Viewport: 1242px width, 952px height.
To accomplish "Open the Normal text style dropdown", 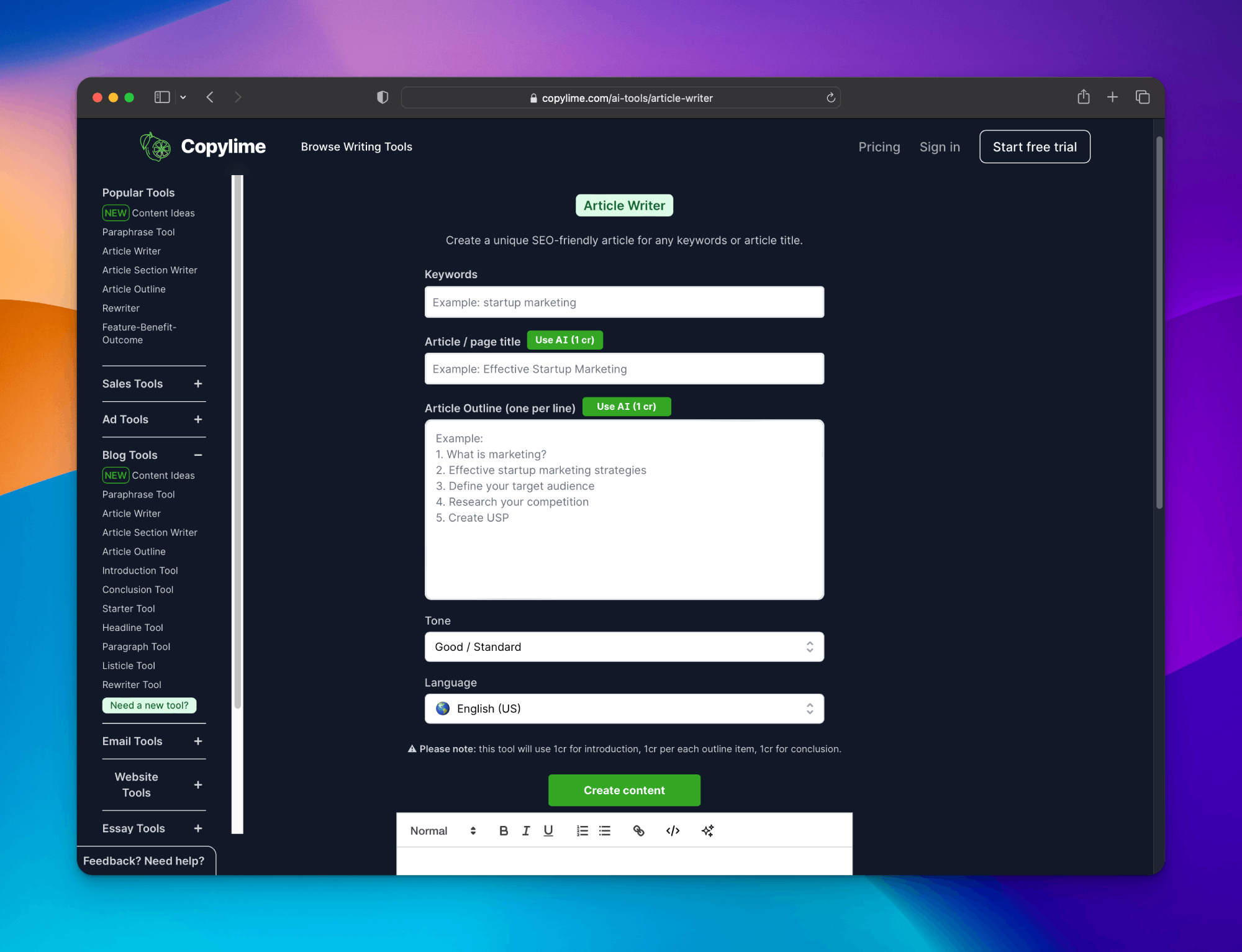I will (443, 831).
